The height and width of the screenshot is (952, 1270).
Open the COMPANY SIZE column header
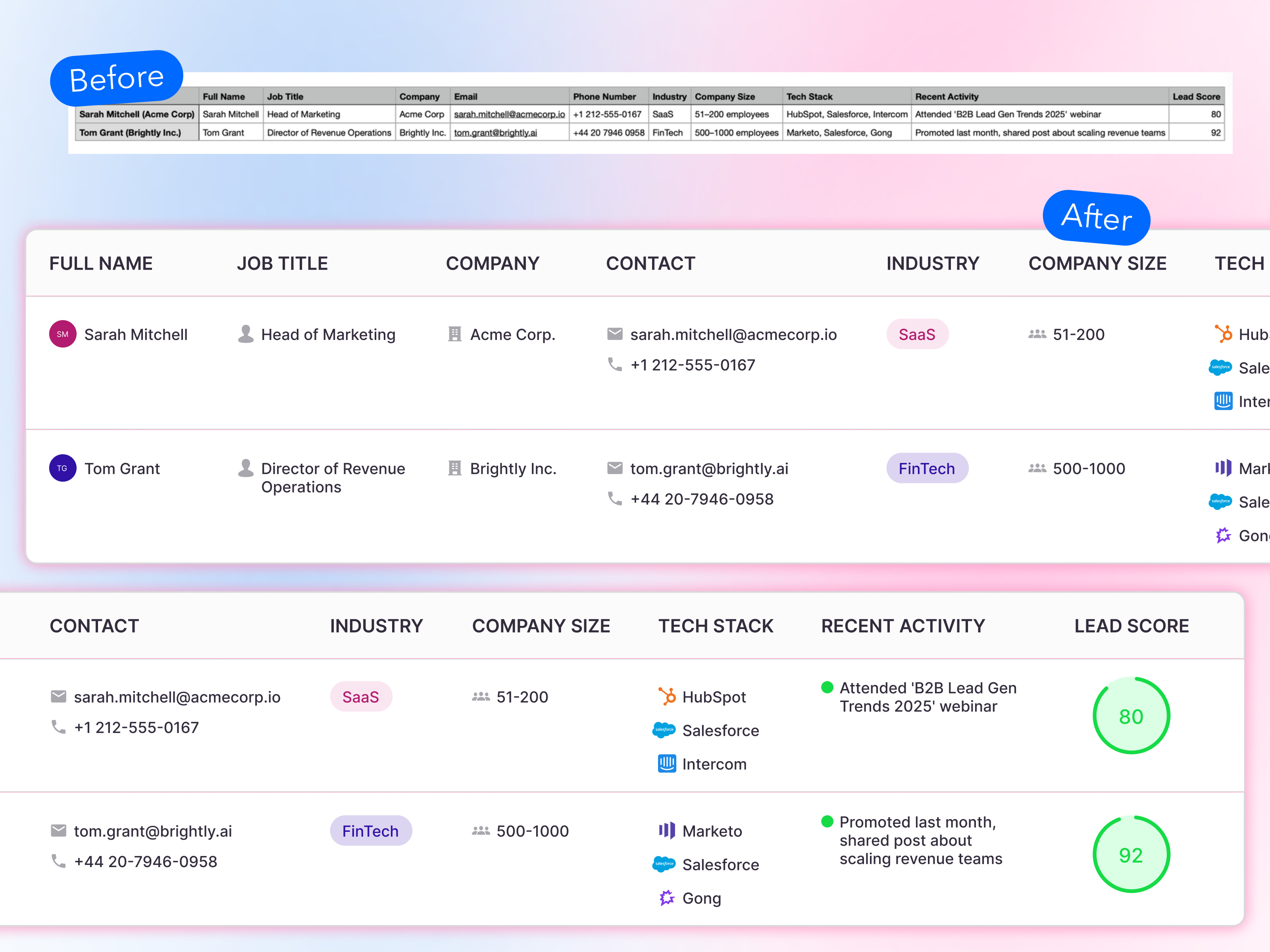coord(541,626)
